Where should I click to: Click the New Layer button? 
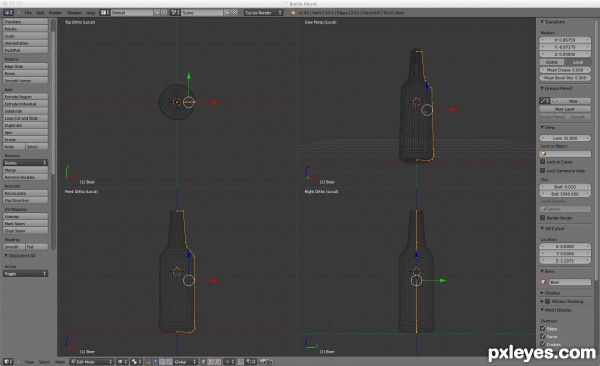(565, 109)
